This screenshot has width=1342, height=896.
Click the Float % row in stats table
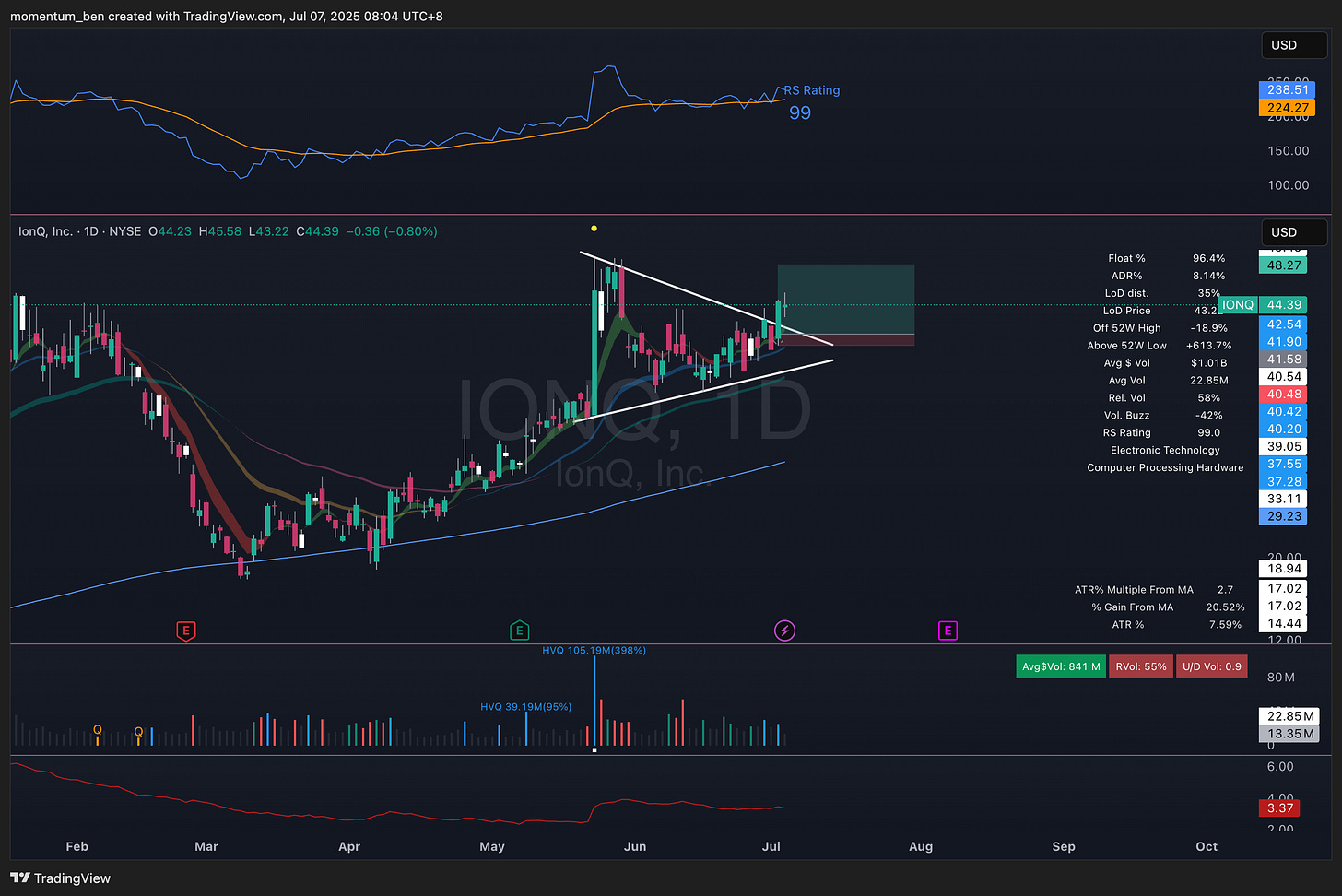tap(1167, 259)
